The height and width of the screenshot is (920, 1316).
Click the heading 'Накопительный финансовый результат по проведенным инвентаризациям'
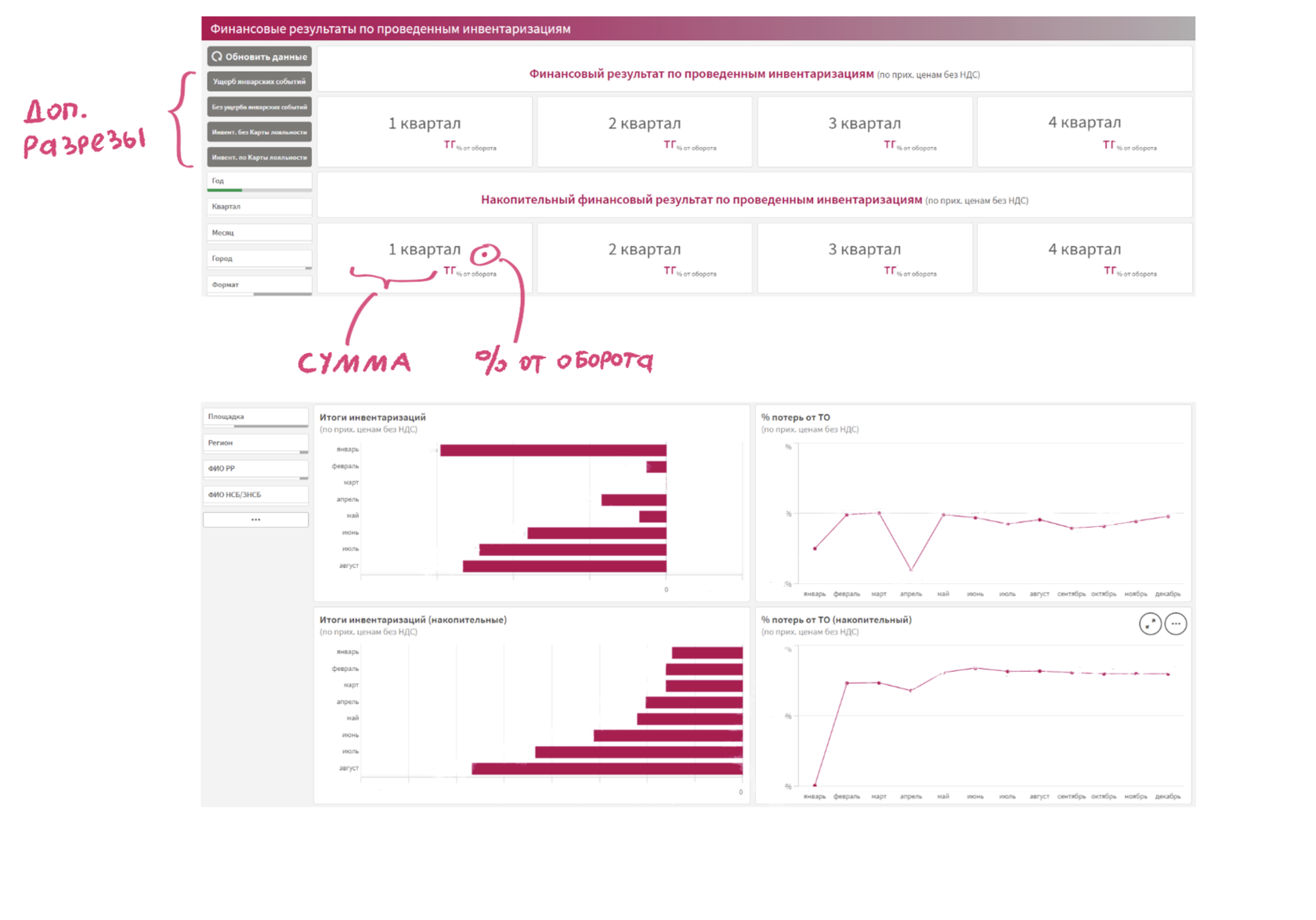click(702, 200)
